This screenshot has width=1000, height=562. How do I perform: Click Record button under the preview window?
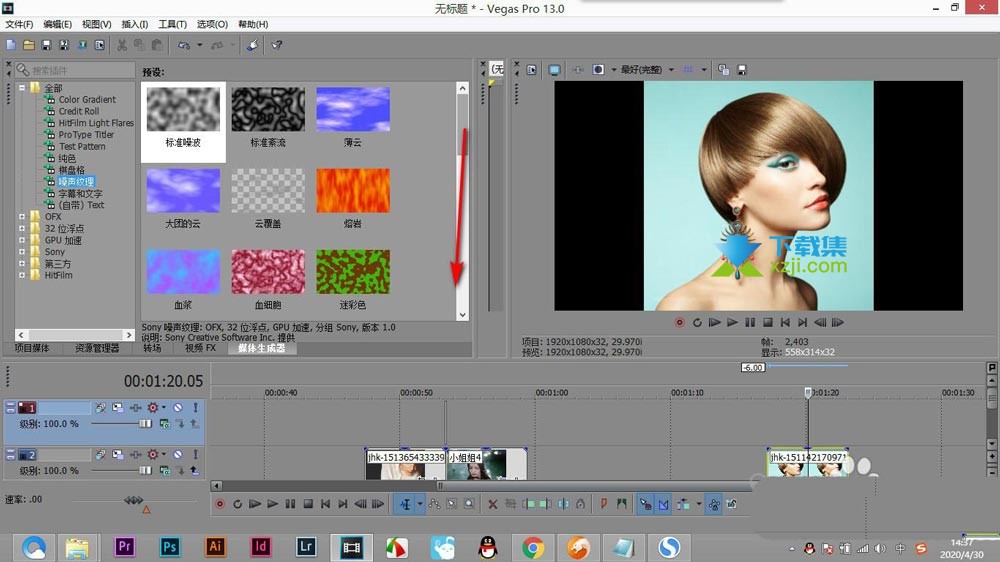click(x=679, y=322)
